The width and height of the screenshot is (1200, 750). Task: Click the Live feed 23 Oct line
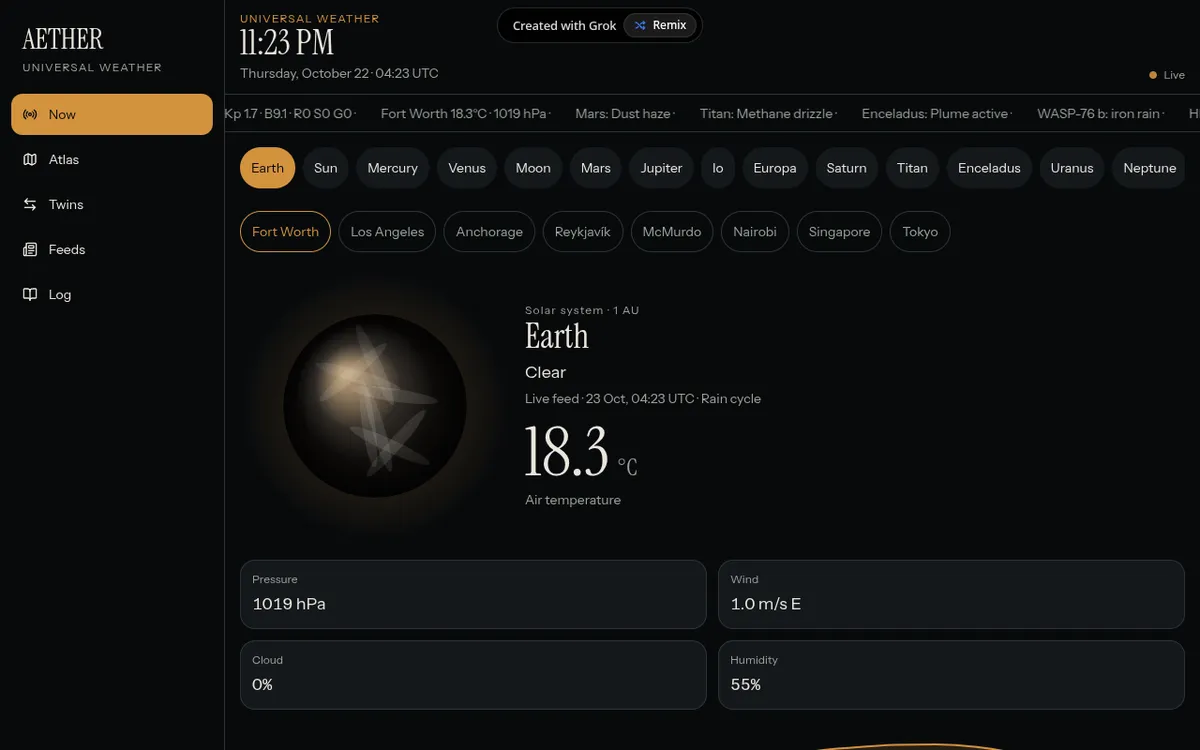[x=643, y=398]
